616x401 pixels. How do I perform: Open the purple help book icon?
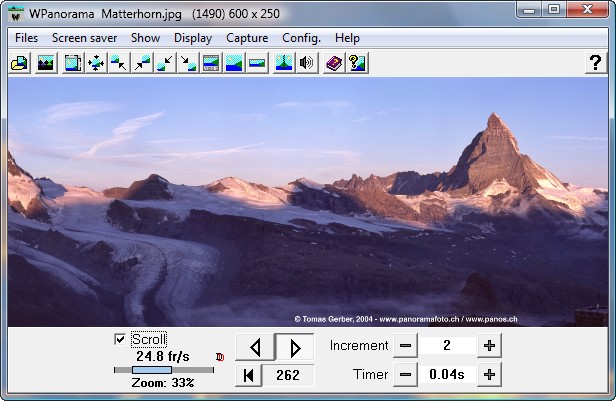pos(334,63)
